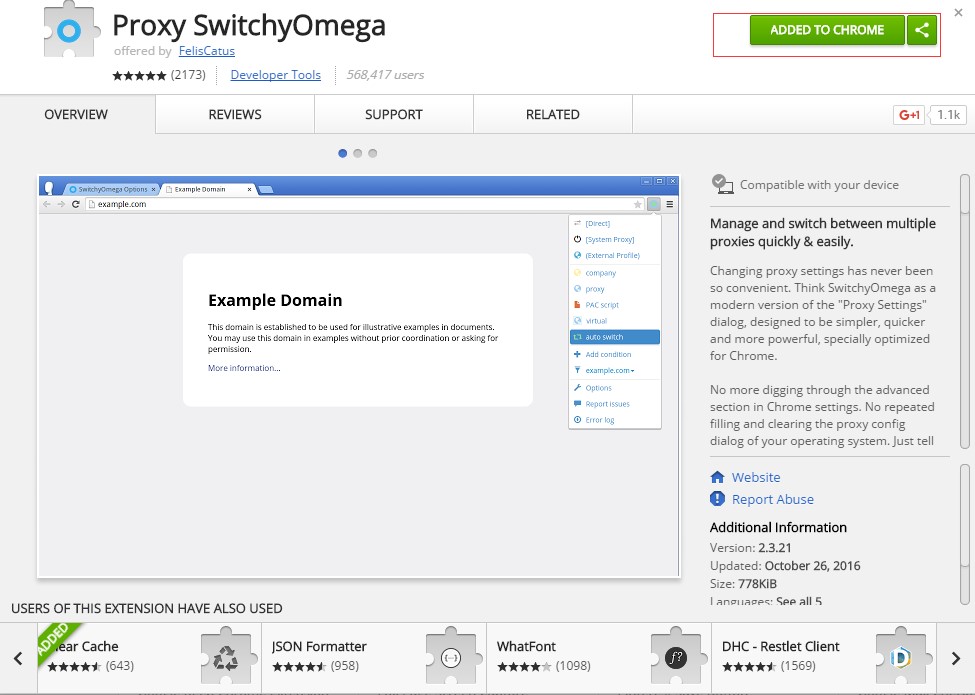Select the first screenshot carousel dot
The height and width of the screenshot is (695, 975).
click(x=343, y=154)
